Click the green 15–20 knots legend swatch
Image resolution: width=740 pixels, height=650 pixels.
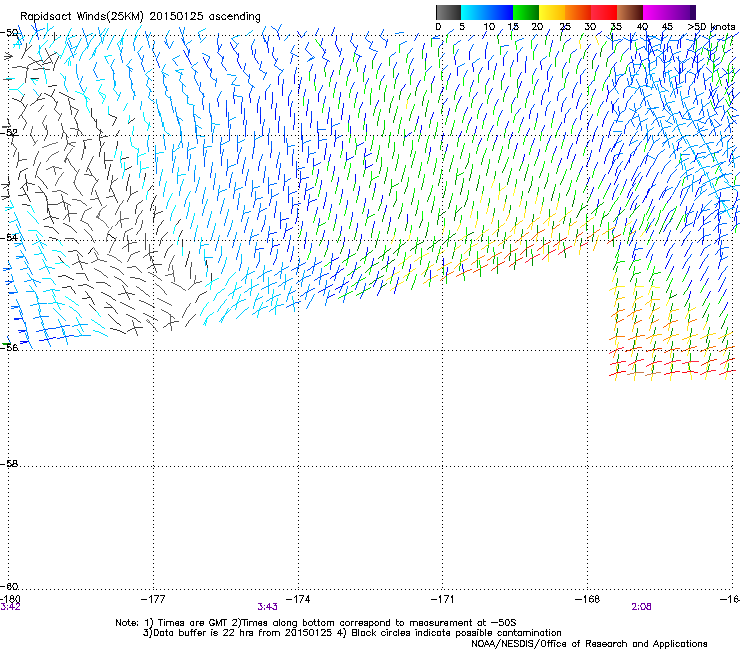coord(526,12)
